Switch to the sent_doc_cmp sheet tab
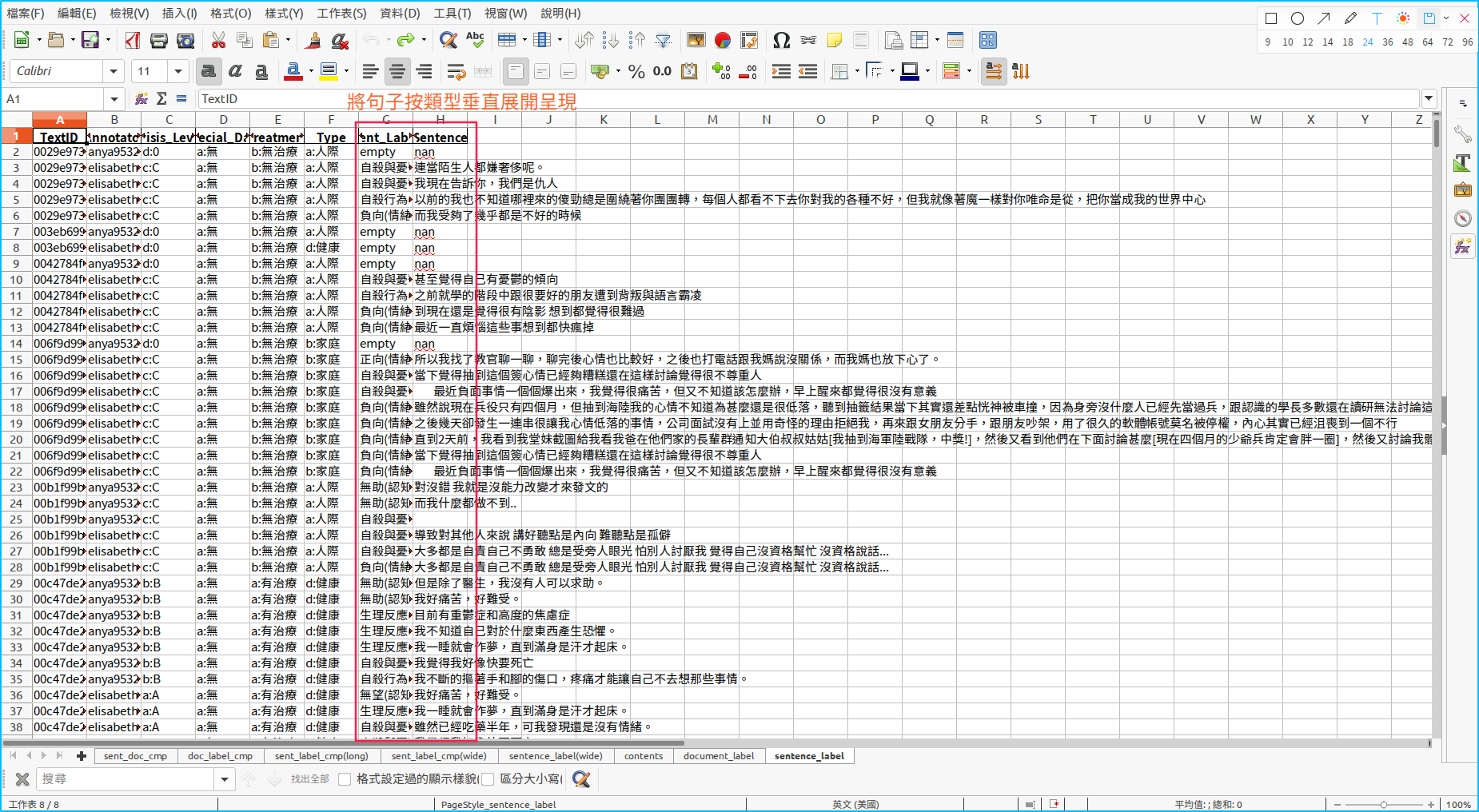Viewport: 1479px width, 812px height. click(135, 755)
